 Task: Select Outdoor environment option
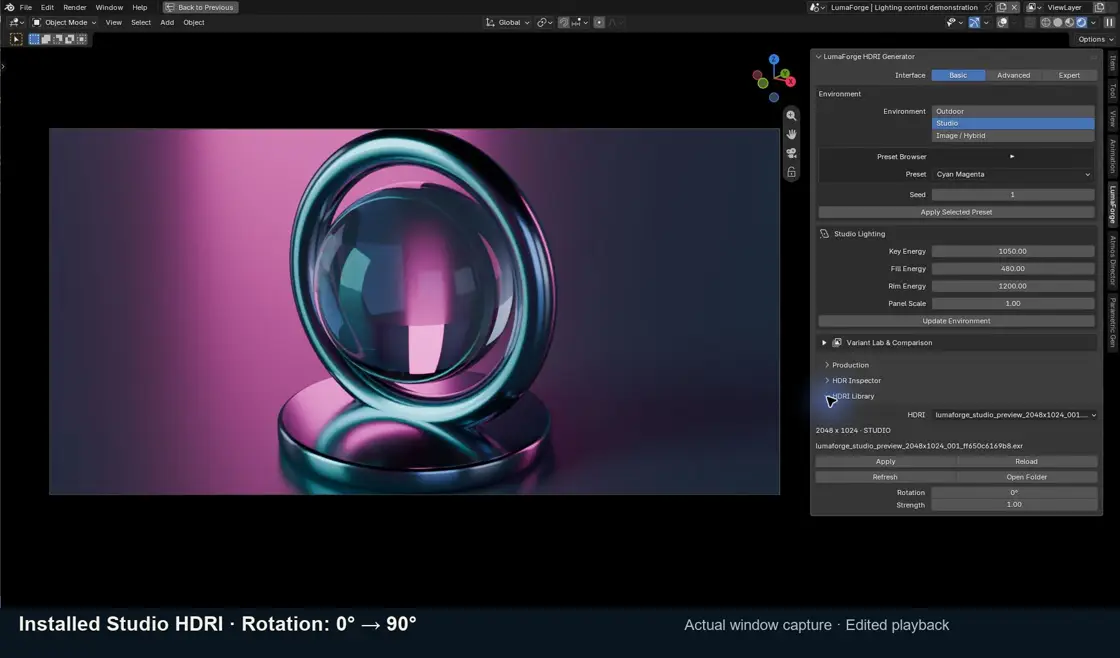click(x=1013, y=111)
